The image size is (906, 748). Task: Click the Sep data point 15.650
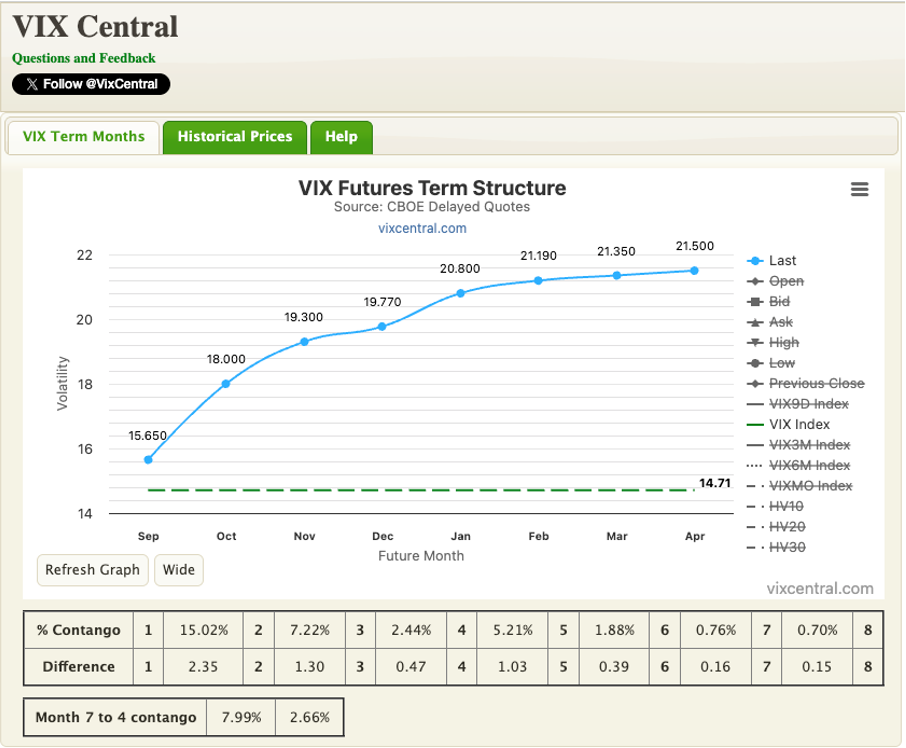pos(148,460)
